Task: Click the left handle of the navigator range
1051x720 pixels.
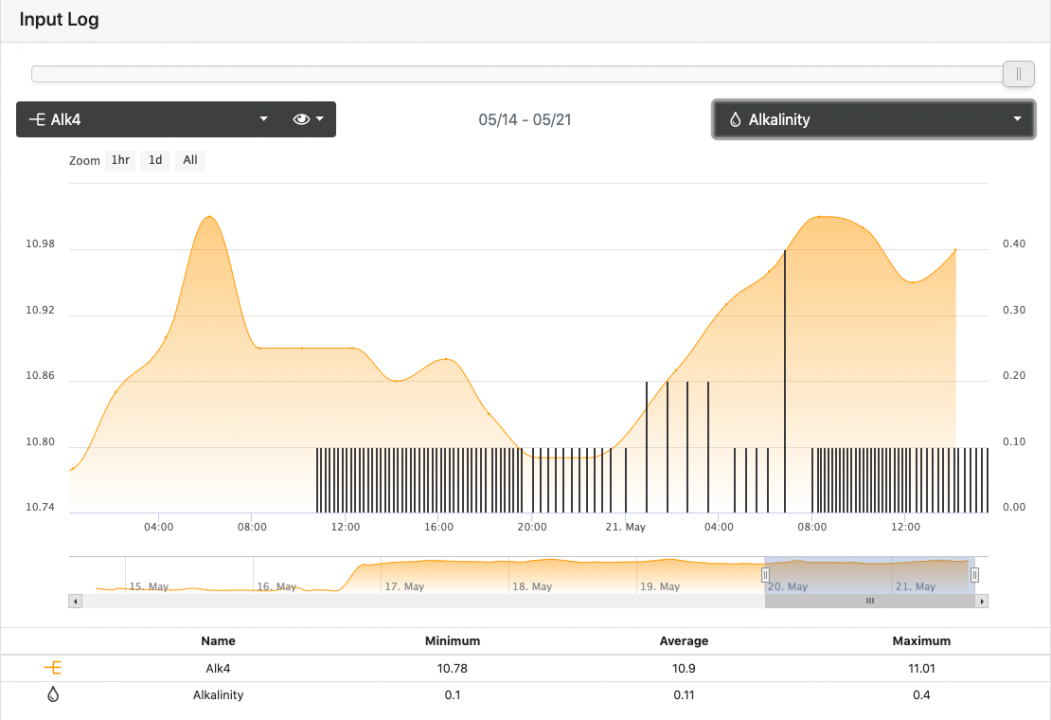Action: pyautogui.click(x=765, y=574)
